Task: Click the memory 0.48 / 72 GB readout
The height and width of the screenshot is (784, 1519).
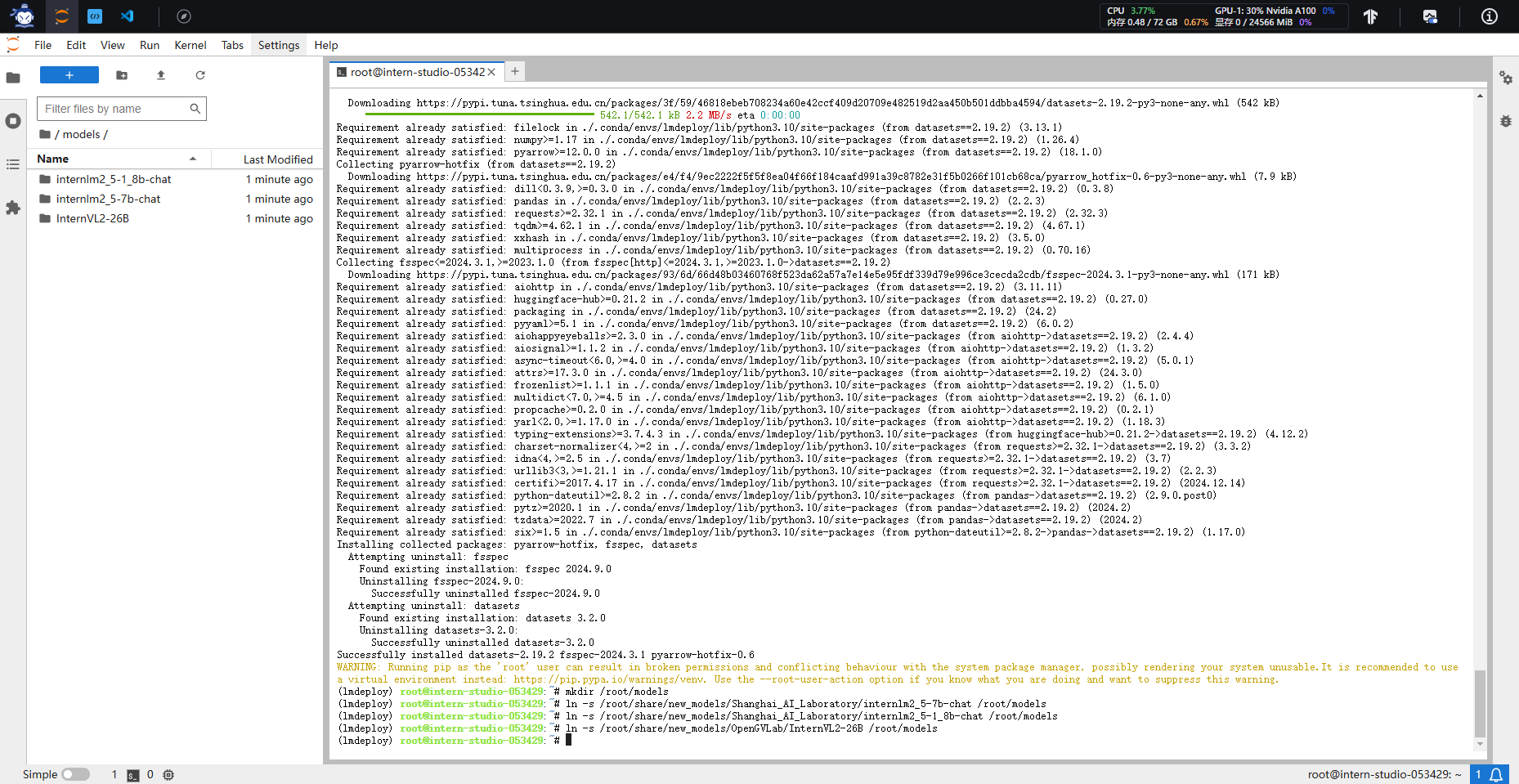Action: point(1157,22)
